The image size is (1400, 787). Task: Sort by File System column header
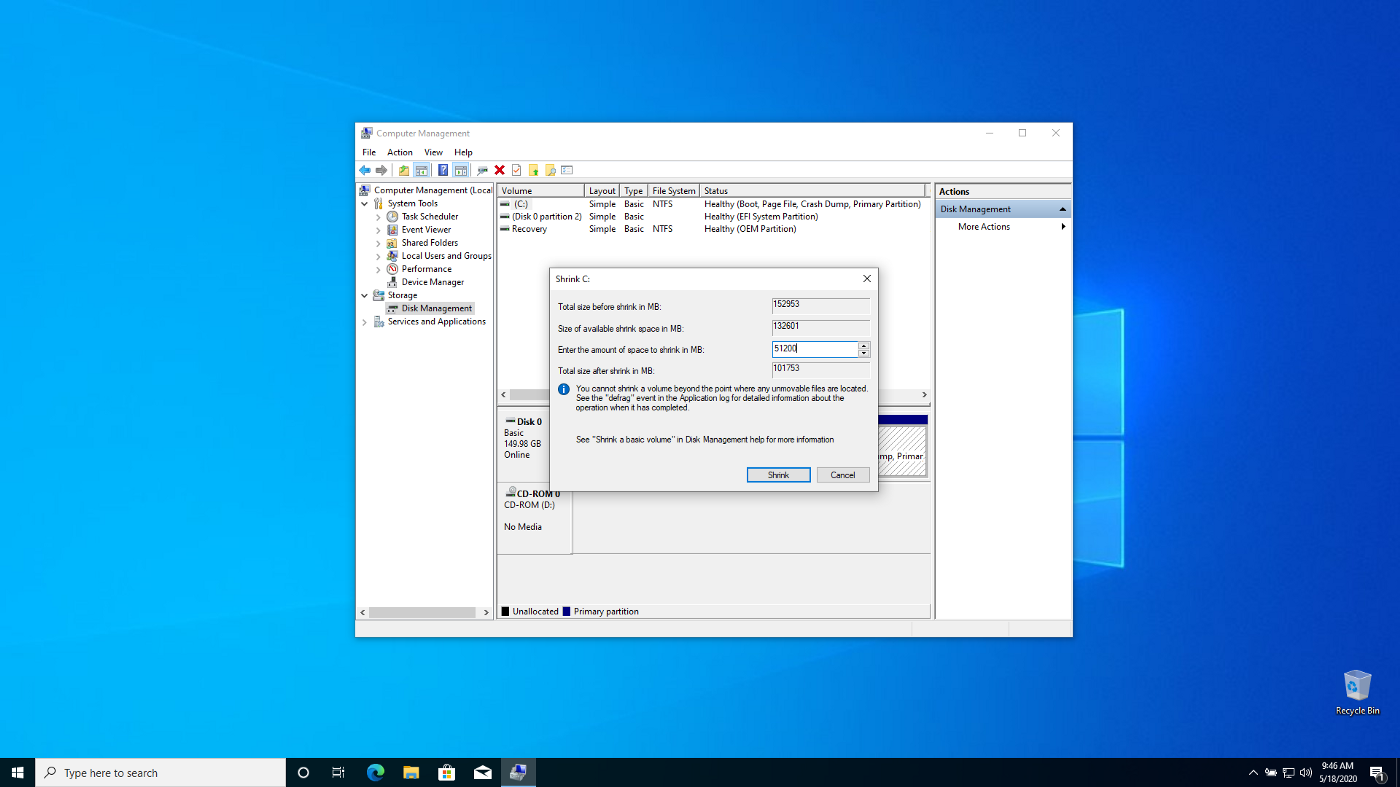(x=674, y=190)
